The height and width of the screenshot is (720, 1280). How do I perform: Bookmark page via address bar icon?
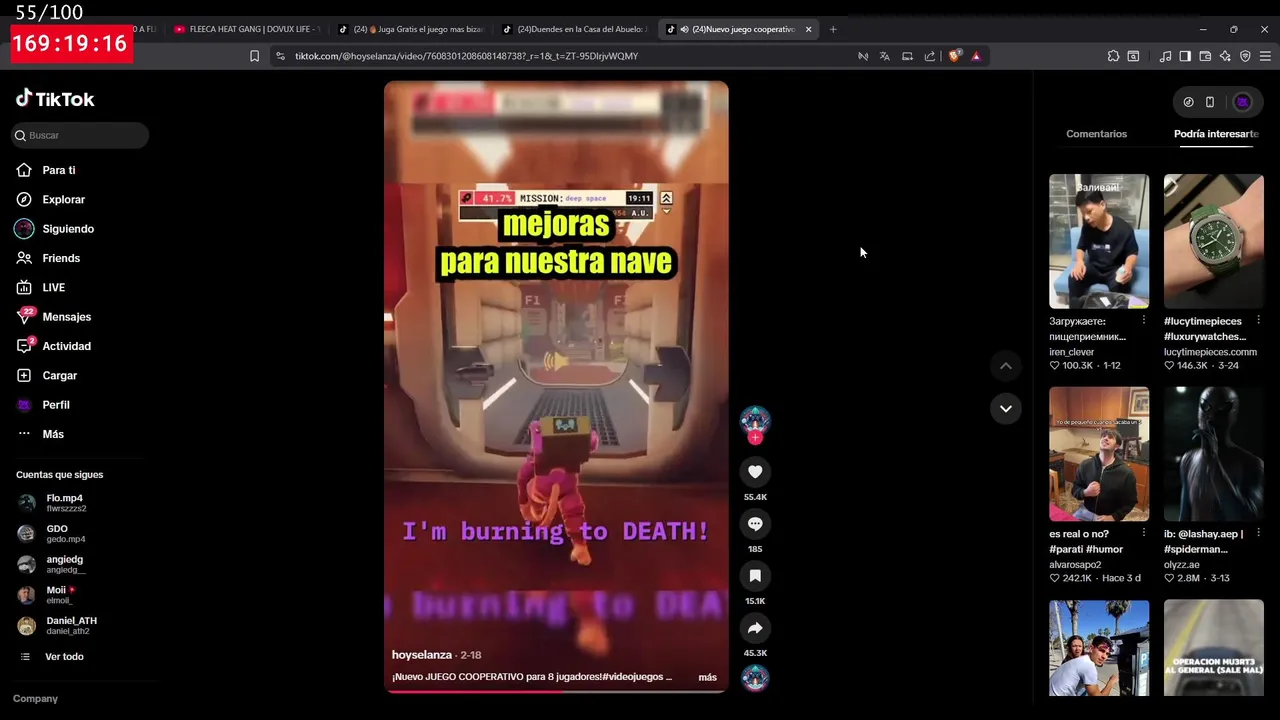point(254,56)
